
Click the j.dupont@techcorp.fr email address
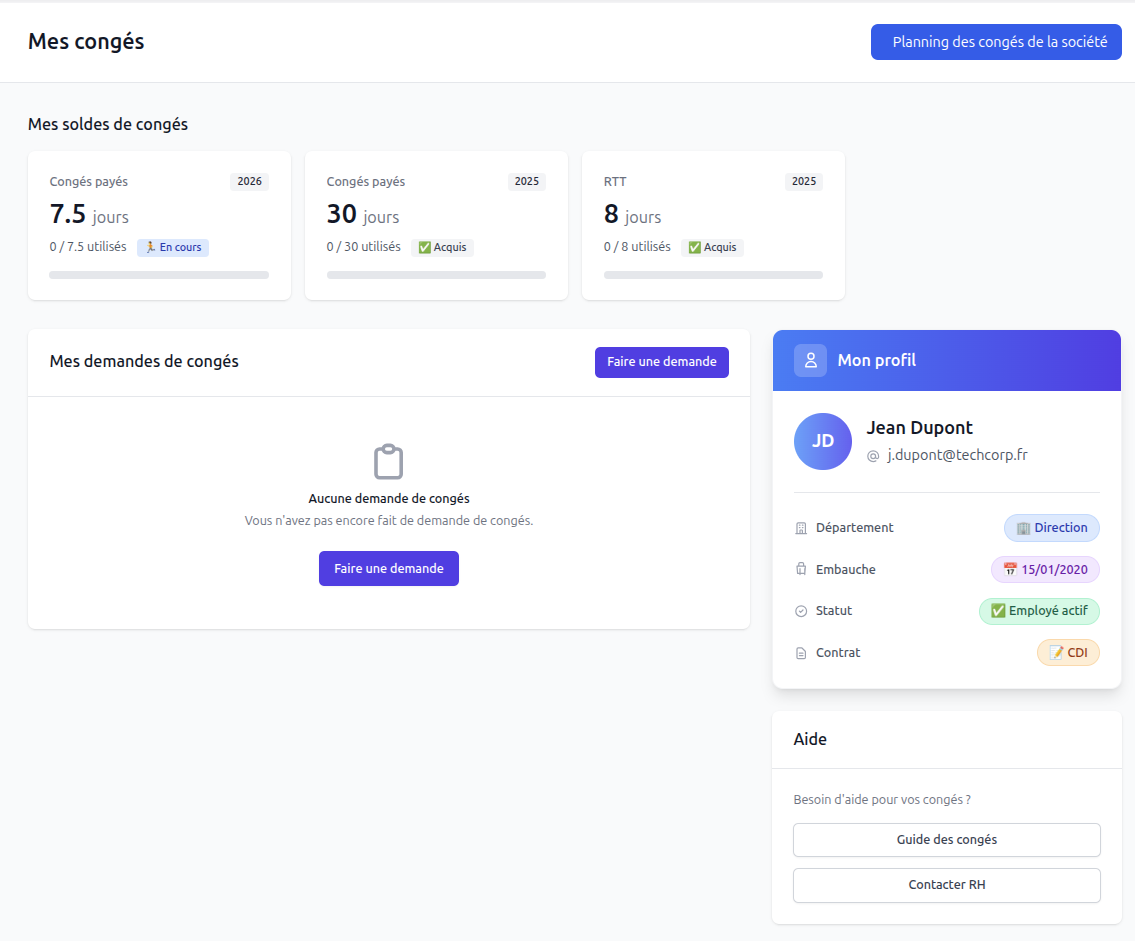pyautogui.click(x=957, y=455)
